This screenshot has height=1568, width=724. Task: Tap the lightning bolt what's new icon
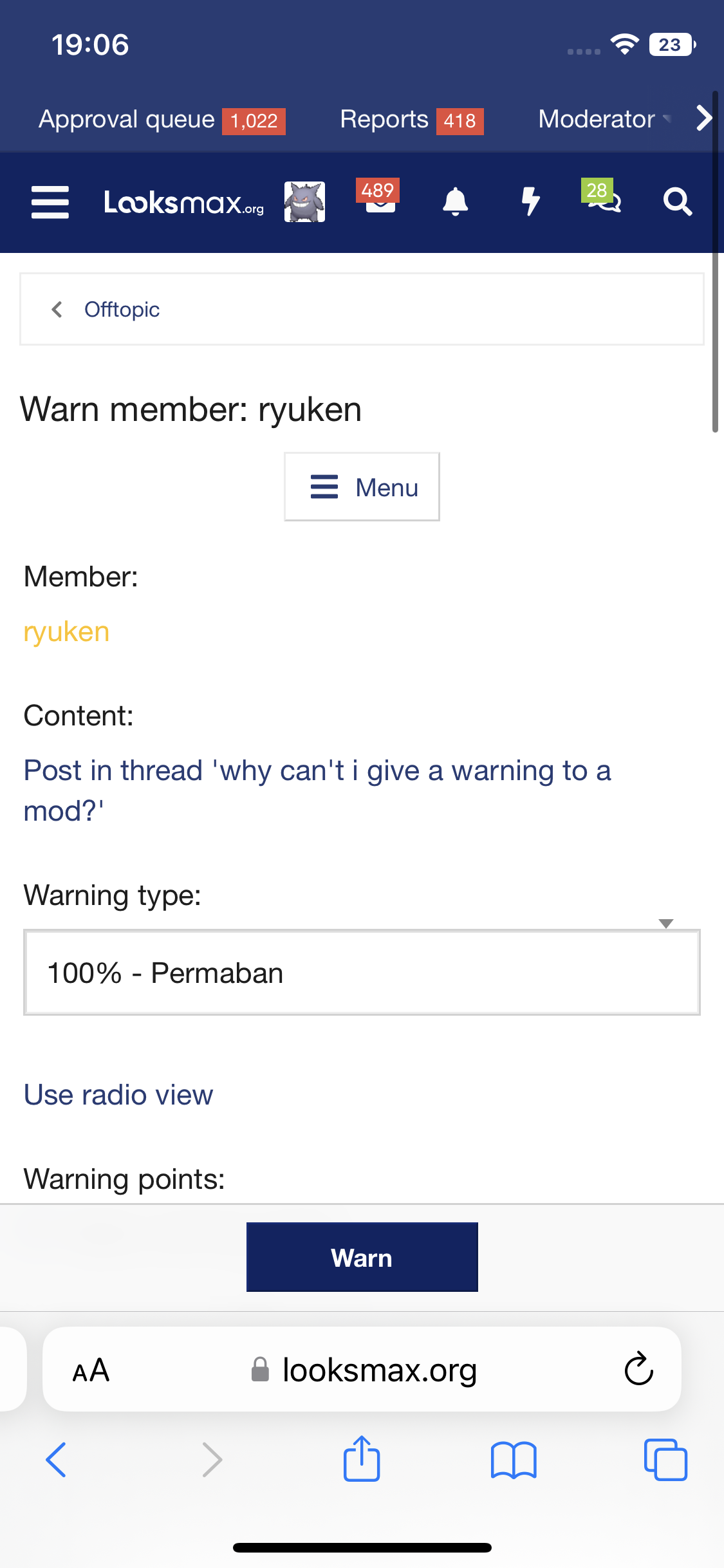point(530,202)
